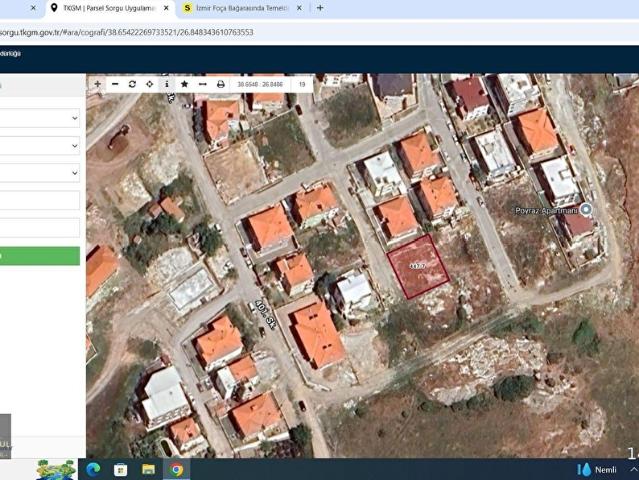Select the parcel info (i) tool
The image size is (639, 480).
coord(167,84)
